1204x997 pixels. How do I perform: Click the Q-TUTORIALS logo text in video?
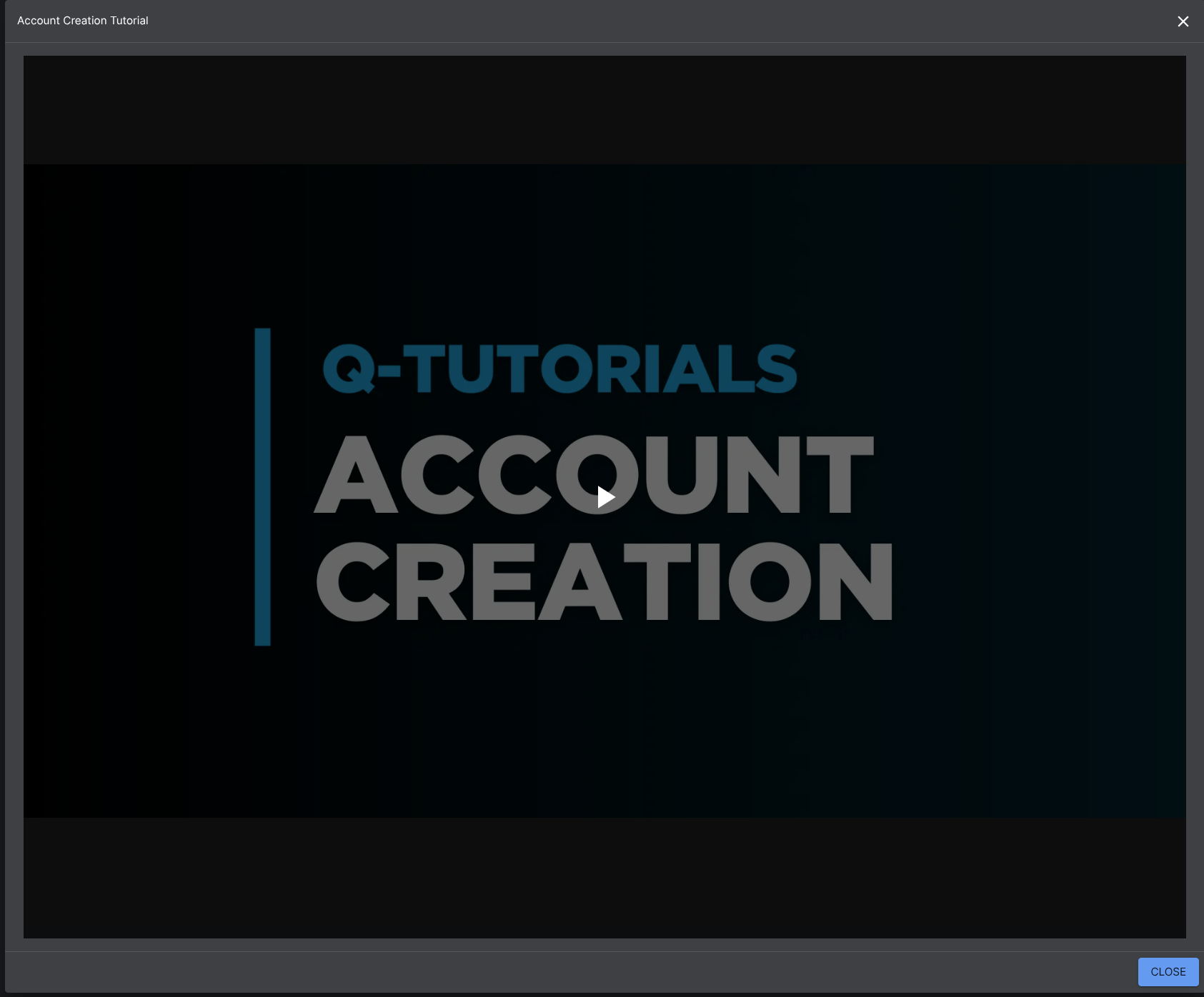coord(559,369)
